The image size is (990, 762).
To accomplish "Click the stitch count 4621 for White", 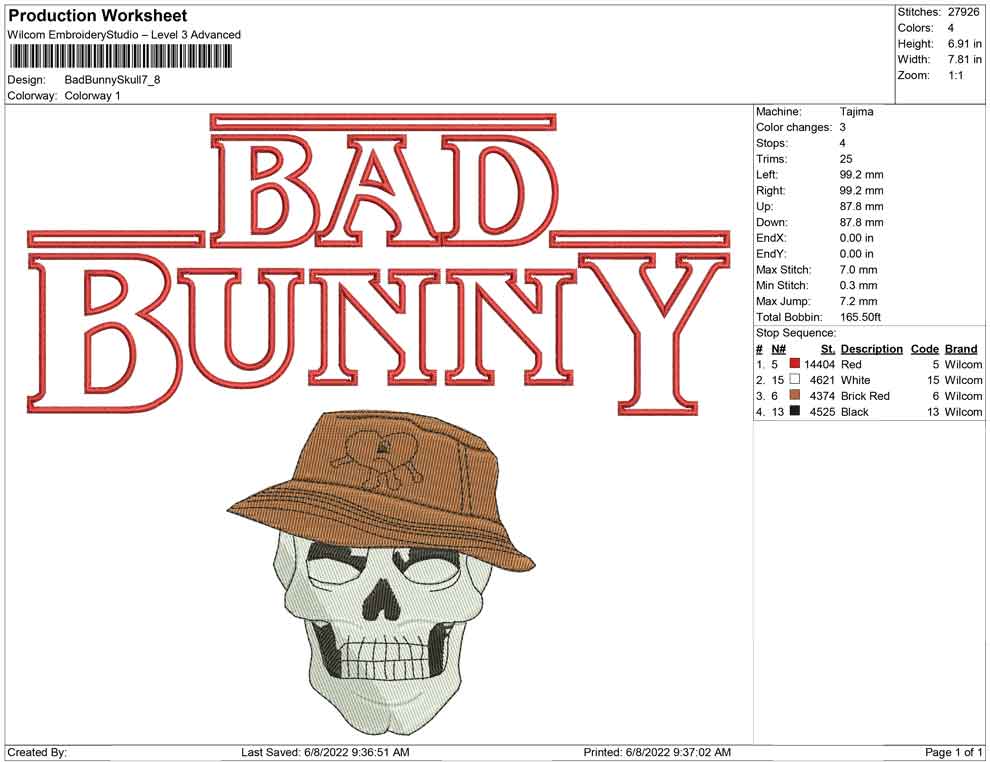I will (x=822, y=380).
